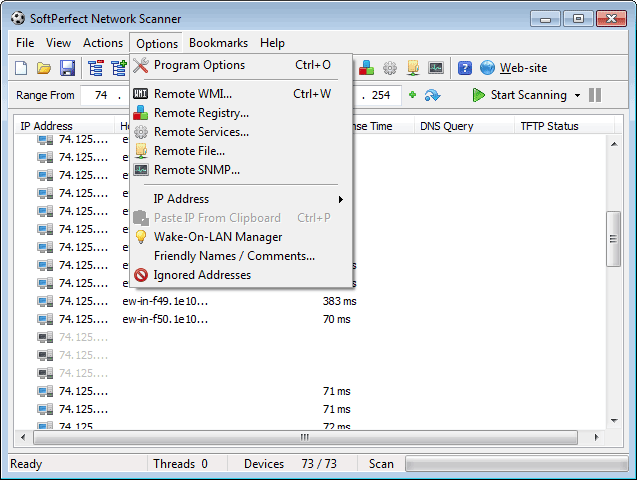The height and width of the screenshot is (480, 637).
Task: Click the Remote Services gear toolbar icon
Action: (x=390, y=68)
